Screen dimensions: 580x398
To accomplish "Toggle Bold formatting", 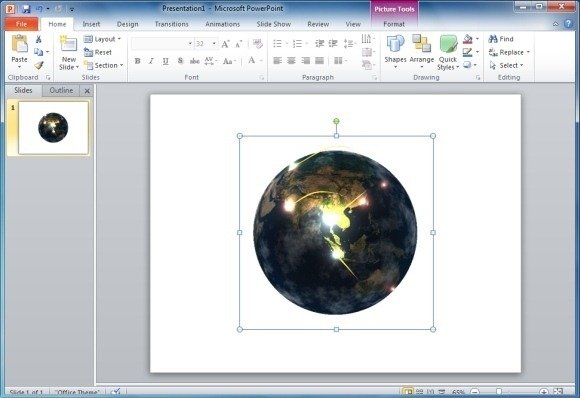I will [x=138, y=61].
